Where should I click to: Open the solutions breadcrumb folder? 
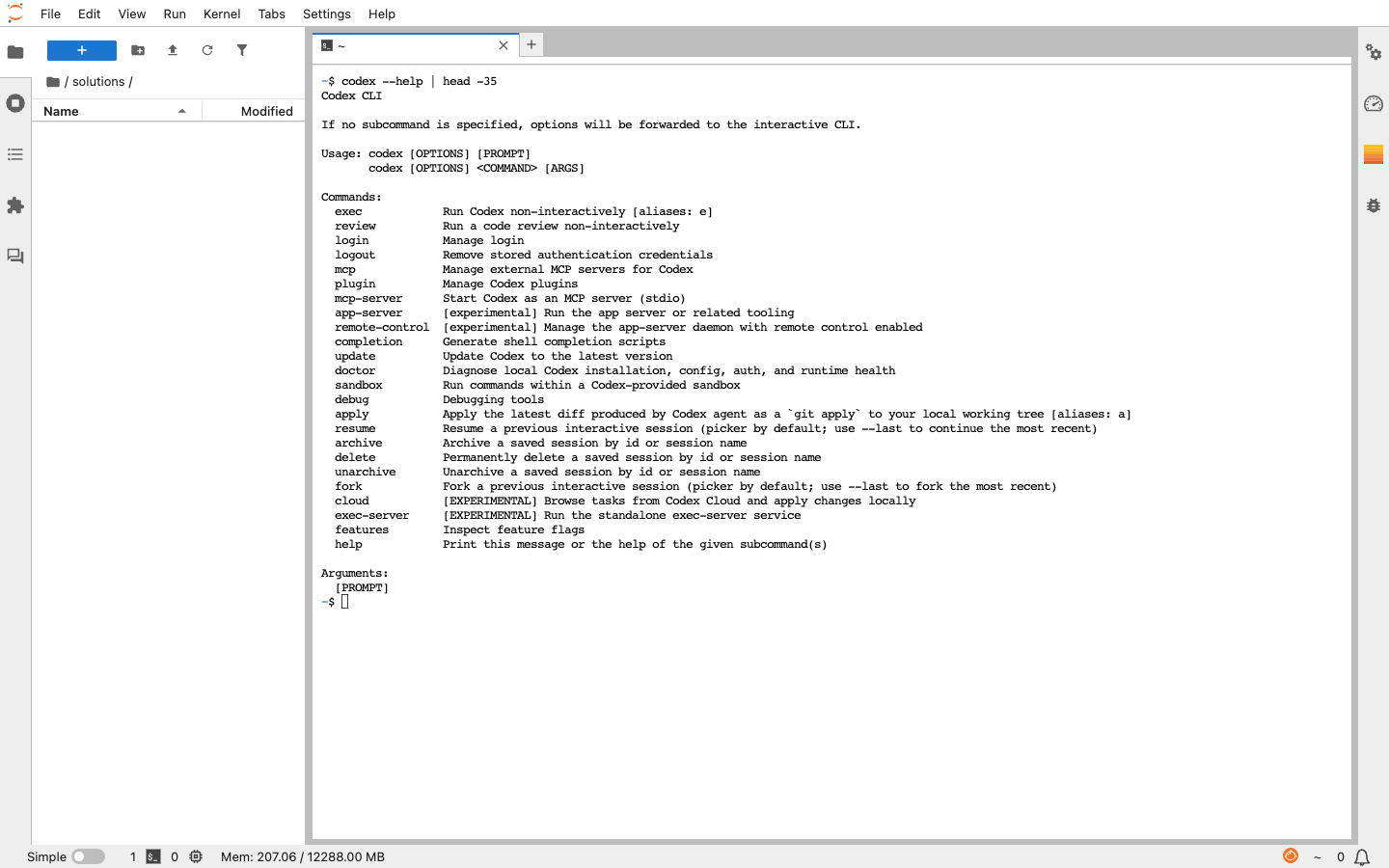pos(98,82)
